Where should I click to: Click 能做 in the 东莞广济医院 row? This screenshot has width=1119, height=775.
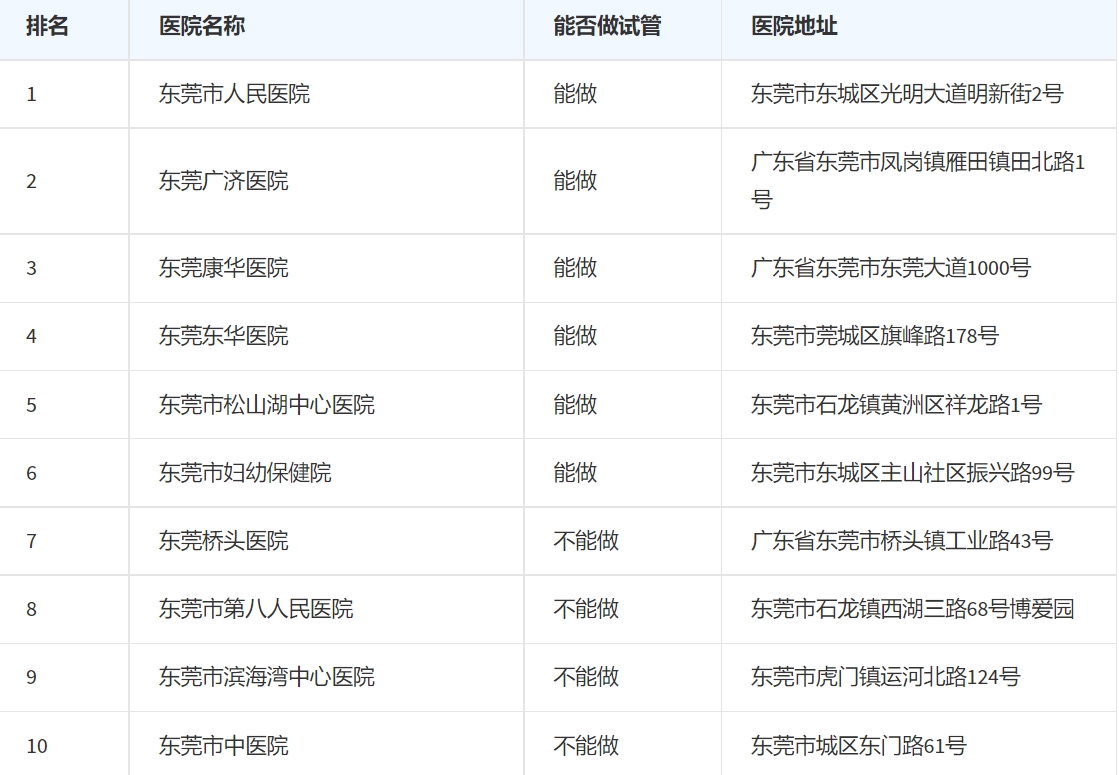click(x=575, y=181)
